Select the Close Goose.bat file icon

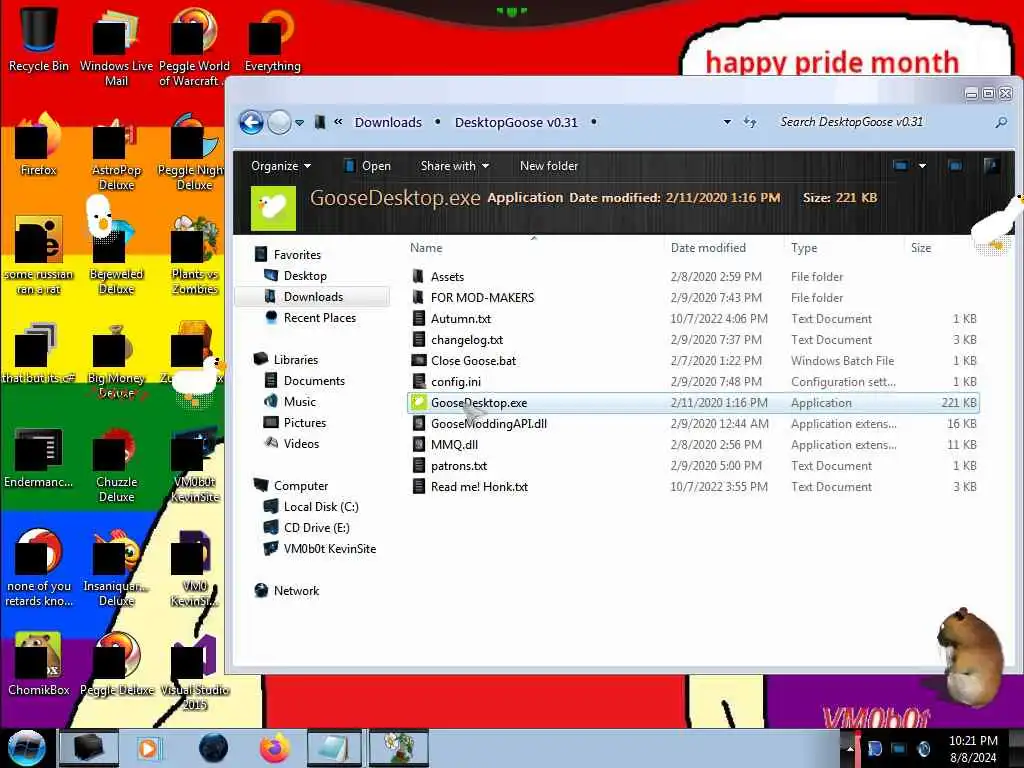point(419,360)
